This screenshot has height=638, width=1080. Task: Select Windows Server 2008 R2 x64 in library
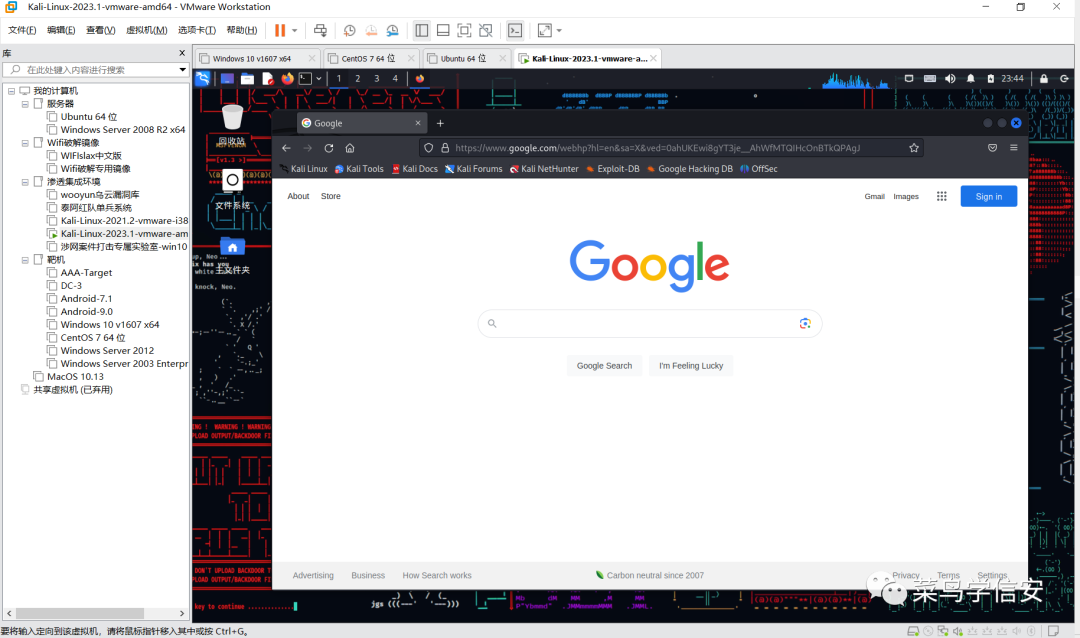pyautogui.click(x=123, y=130)
